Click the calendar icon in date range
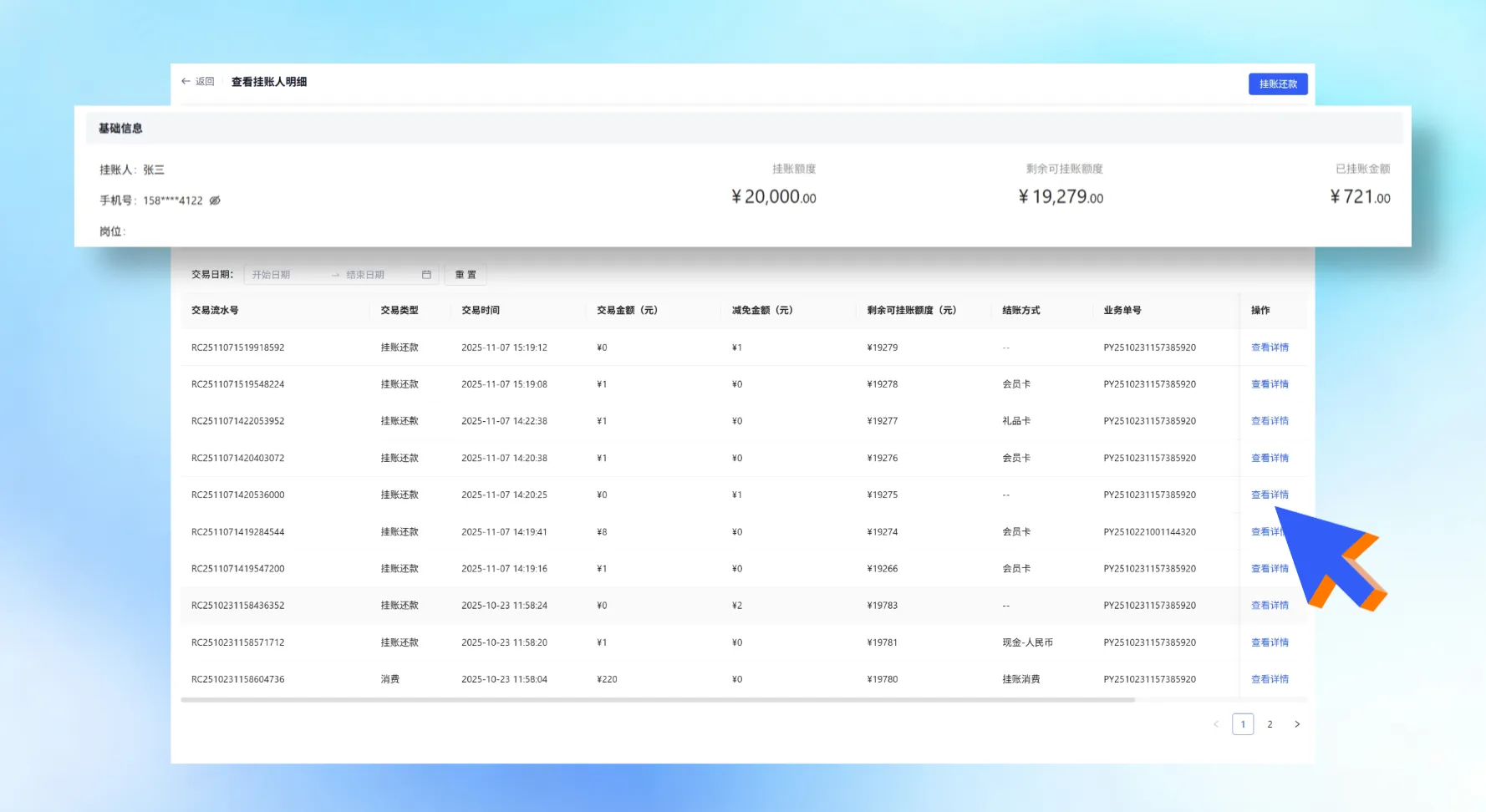This screenshot has height=812, width=1486. tap(426, 275)
